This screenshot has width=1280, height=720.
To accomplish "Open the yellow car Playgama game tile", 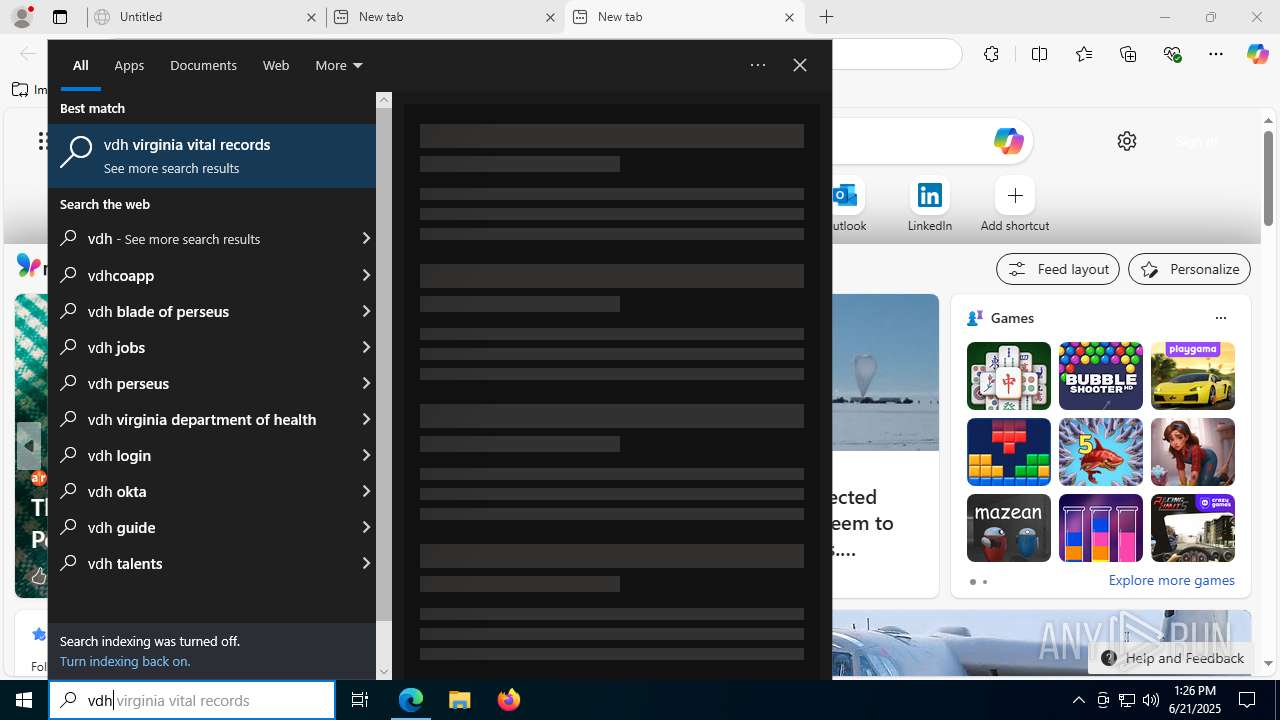I will pos(1192,376).
